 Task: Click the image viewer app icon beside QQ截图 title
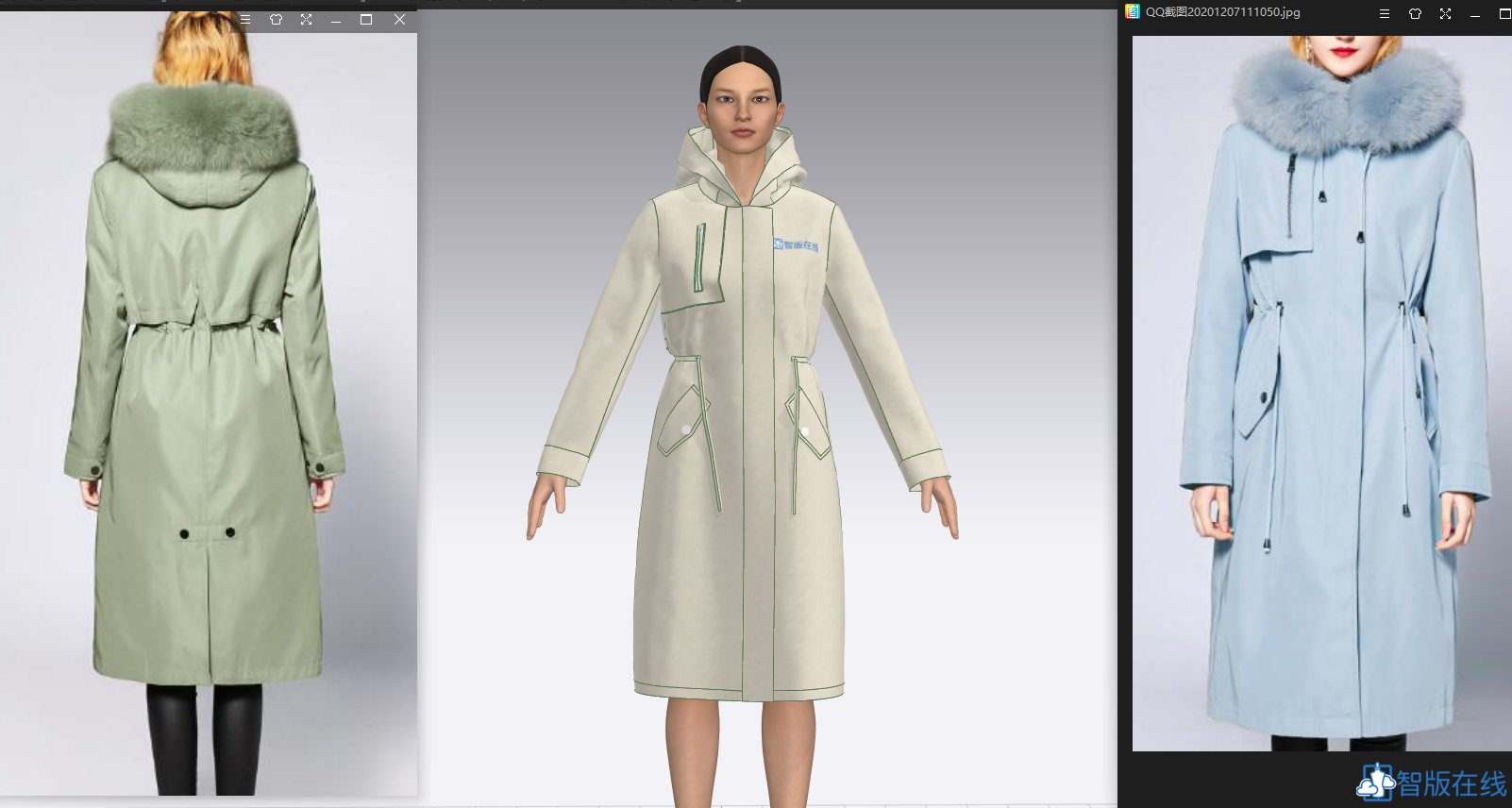point(1133,11)
